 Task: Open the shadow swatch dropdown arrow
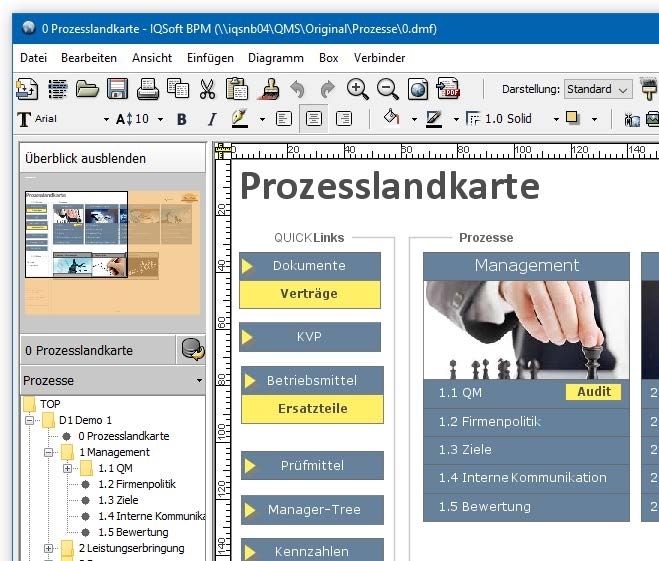pos(594,120)
